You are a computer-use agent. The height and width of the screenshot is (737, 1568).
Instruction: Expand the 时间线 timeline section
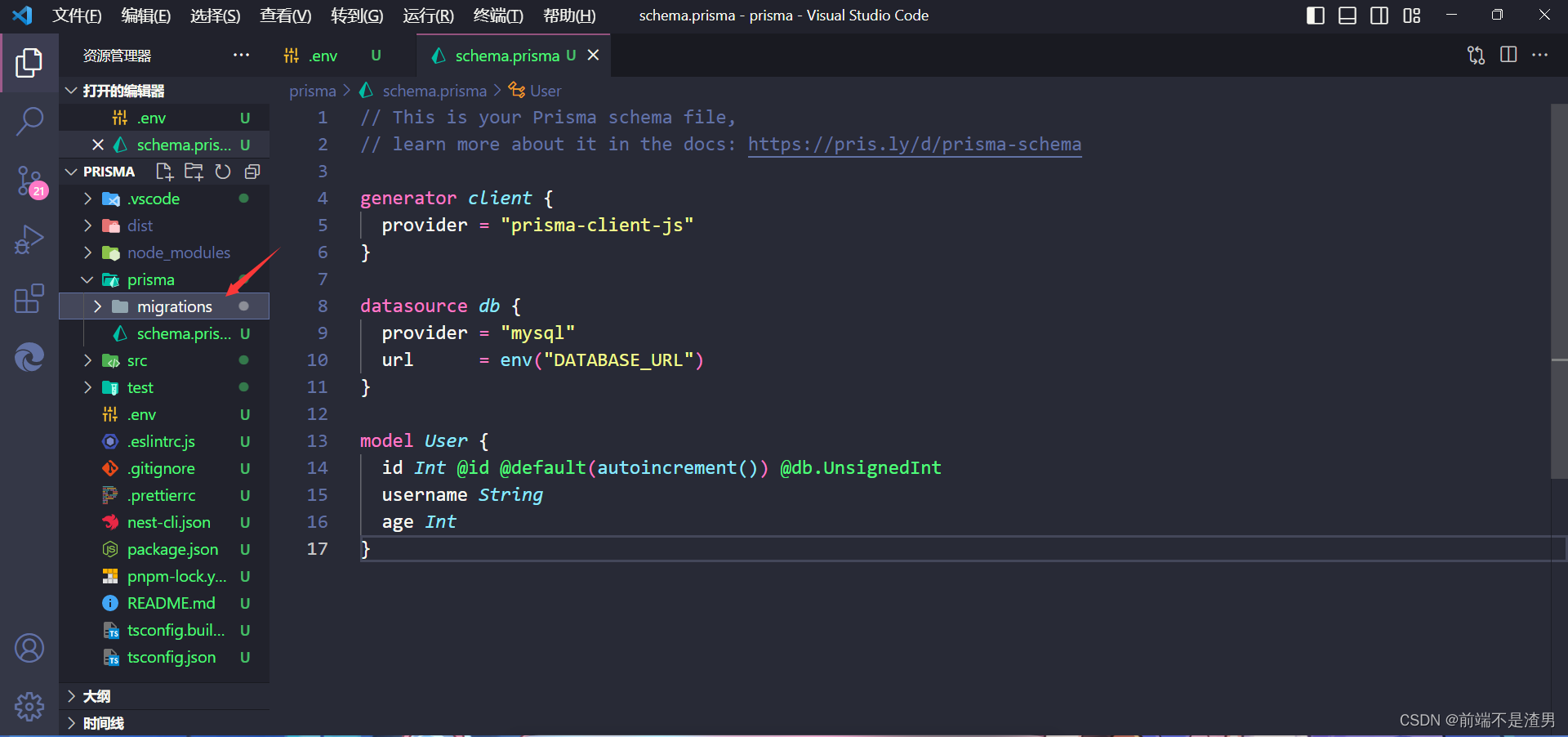[x=163, y=723]
